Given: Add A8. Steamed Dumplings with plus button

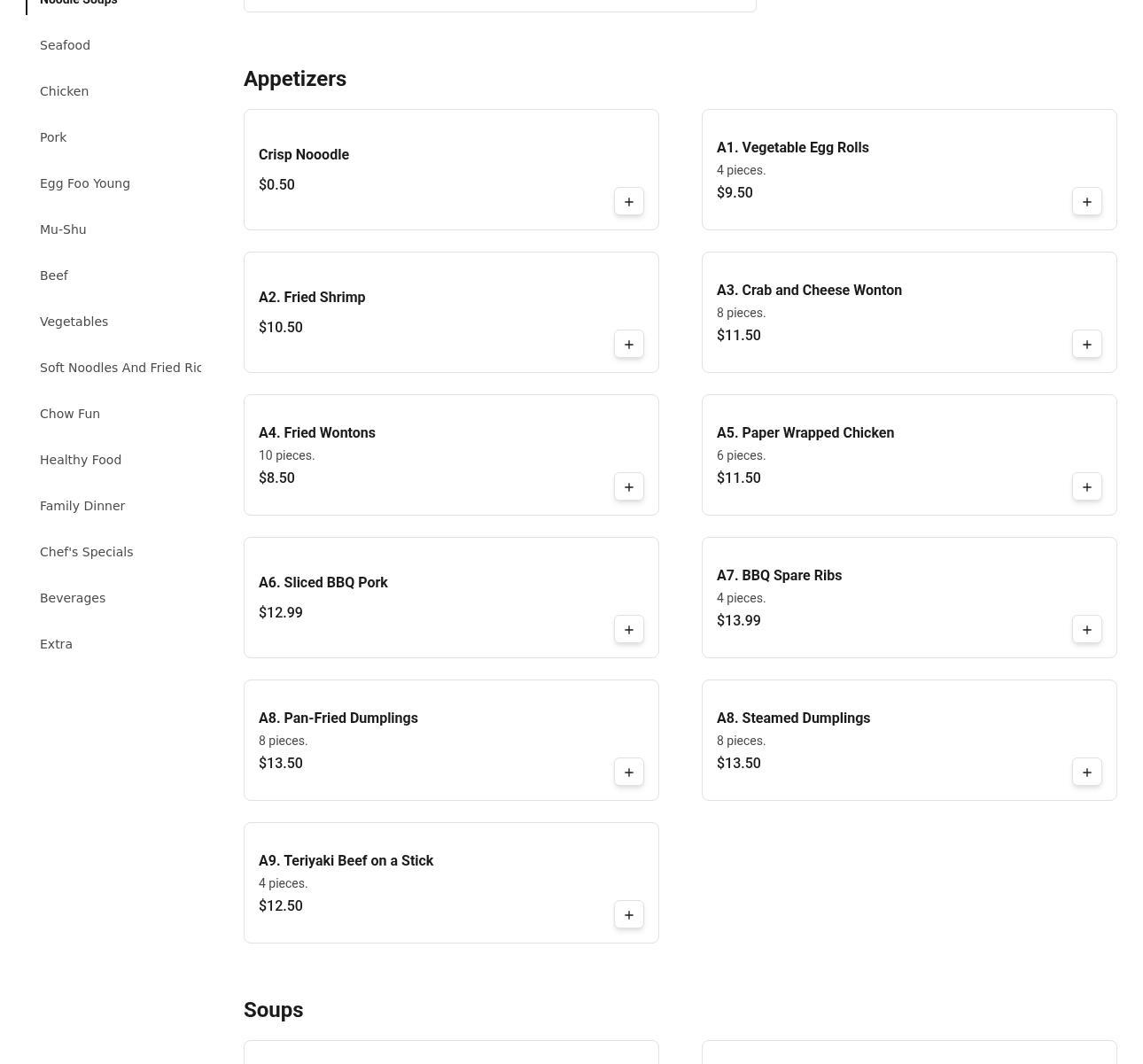Looking at the screenshot, I should click(1086, 773).
